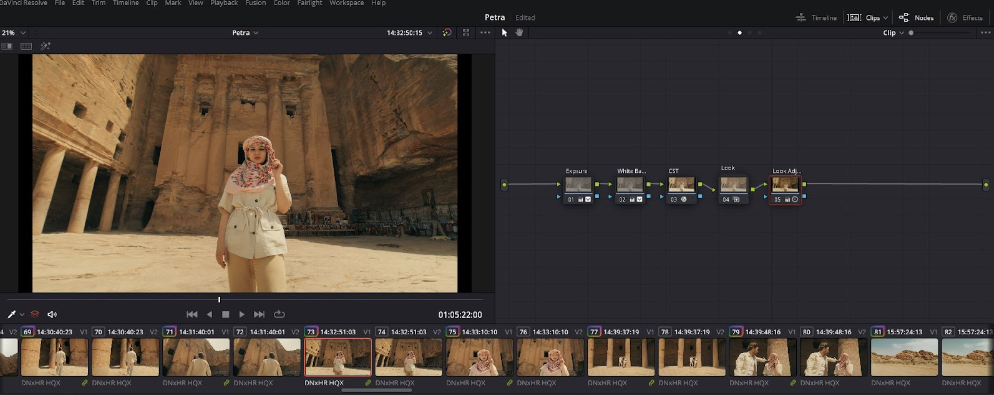The width and height of the screenshot is (994, 395).
Task: Click the clock badge icon on Look Adj node
Action: click(x=795, y=199)
